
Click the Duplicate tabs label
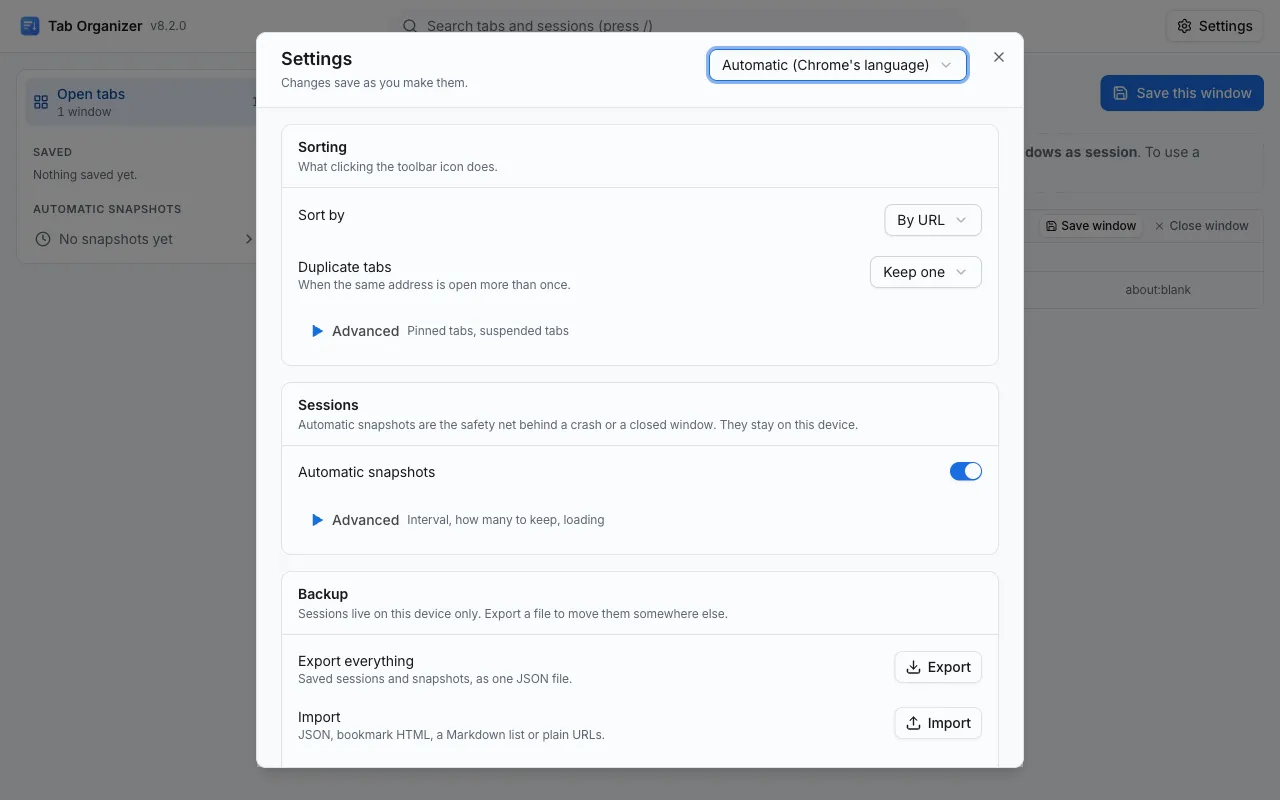pos(345,267)
